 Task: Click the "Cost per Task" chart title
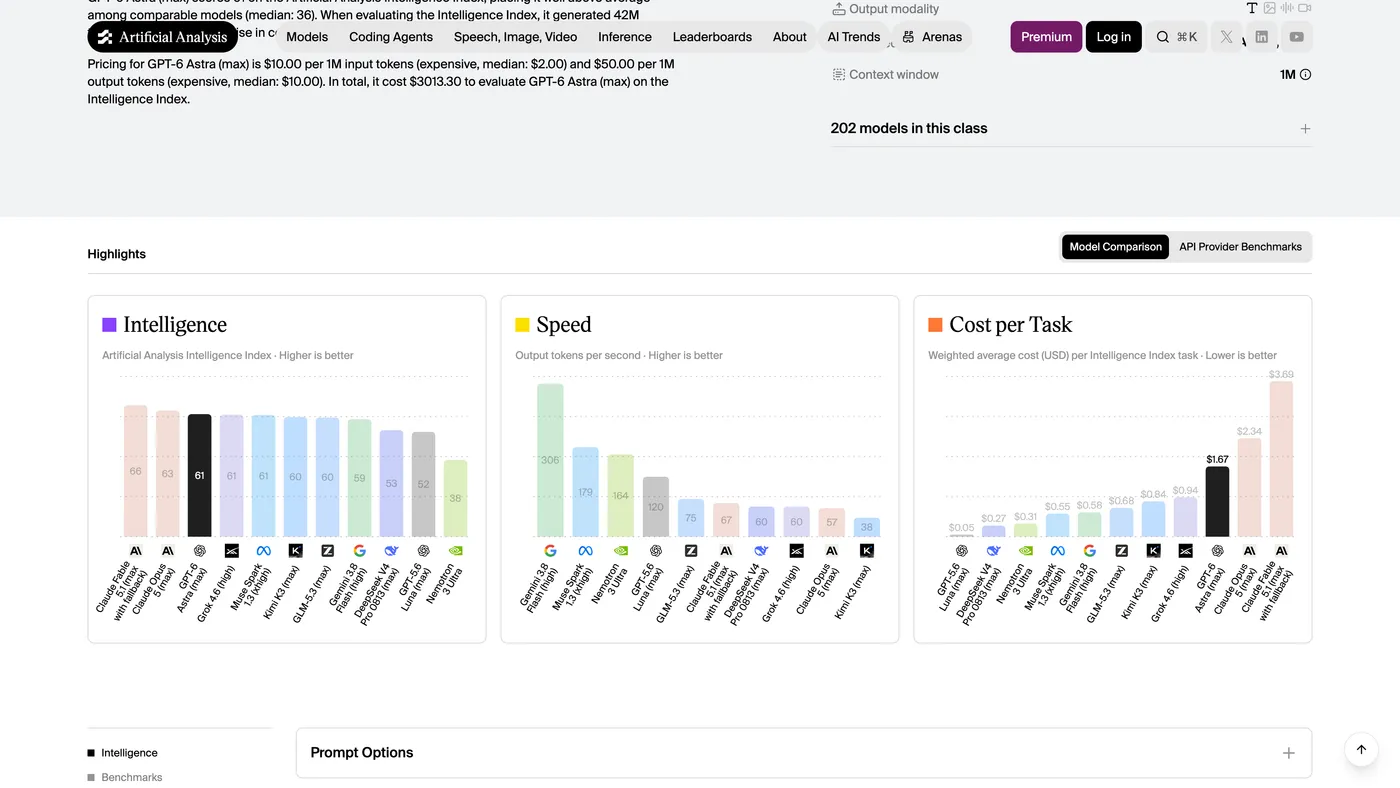1010,325
